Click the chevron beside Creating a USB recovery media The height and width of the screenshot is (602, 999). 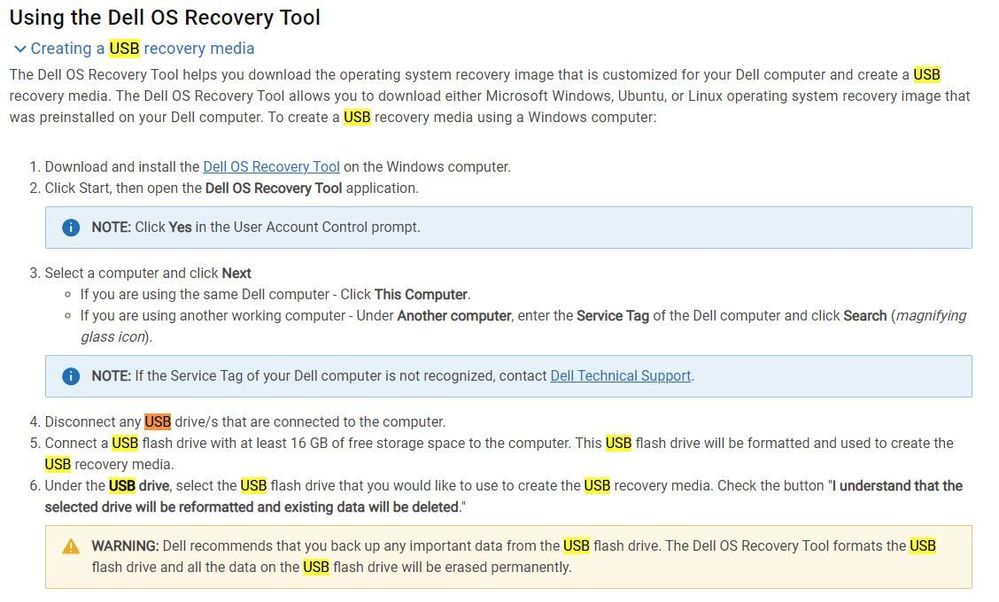(x=20, y=49)
